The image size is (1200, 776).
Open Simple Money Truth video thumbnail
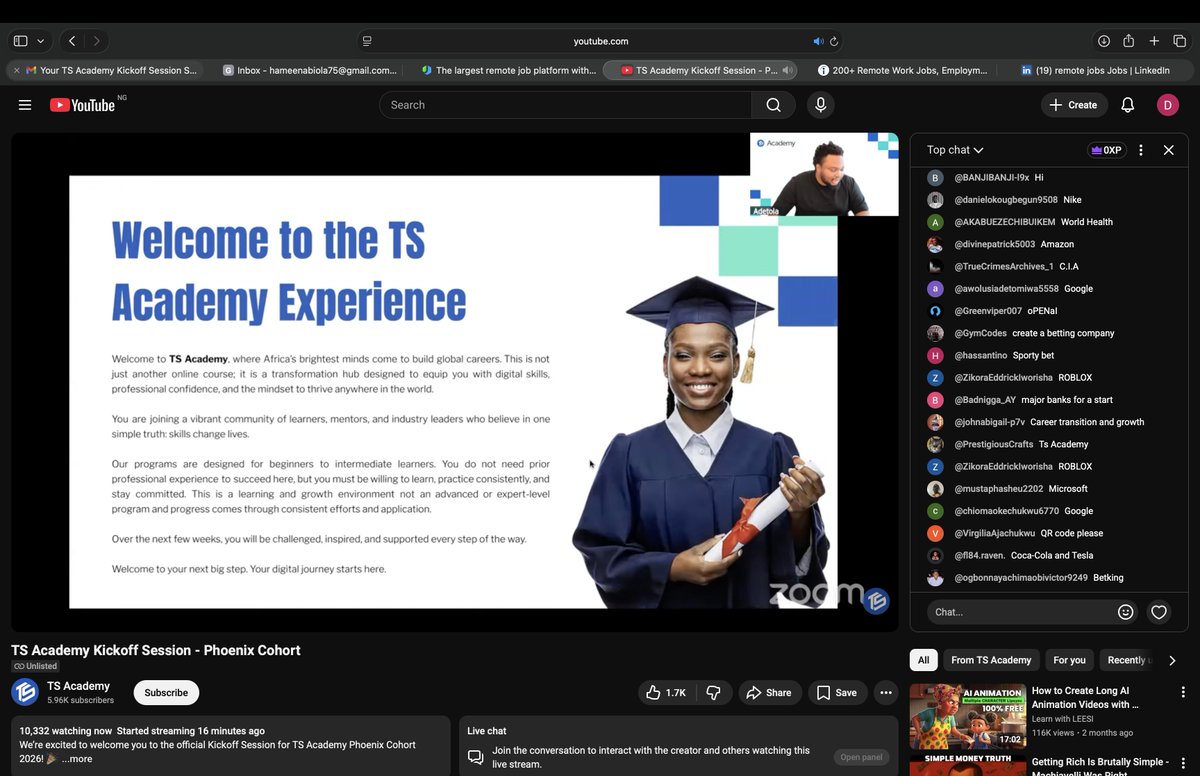coord(967,765)
